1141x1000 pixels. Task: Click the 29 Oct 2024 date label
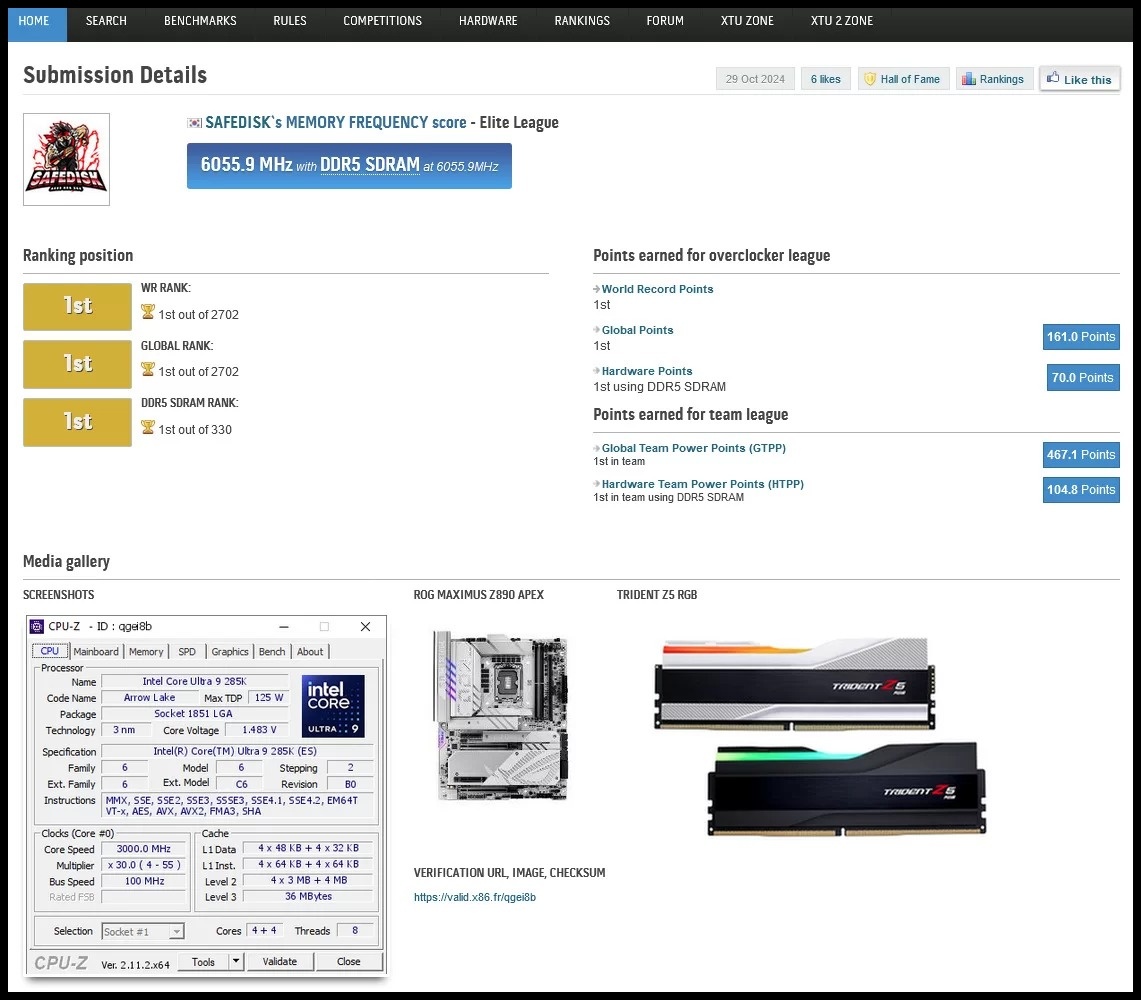[x=755, y=79]
